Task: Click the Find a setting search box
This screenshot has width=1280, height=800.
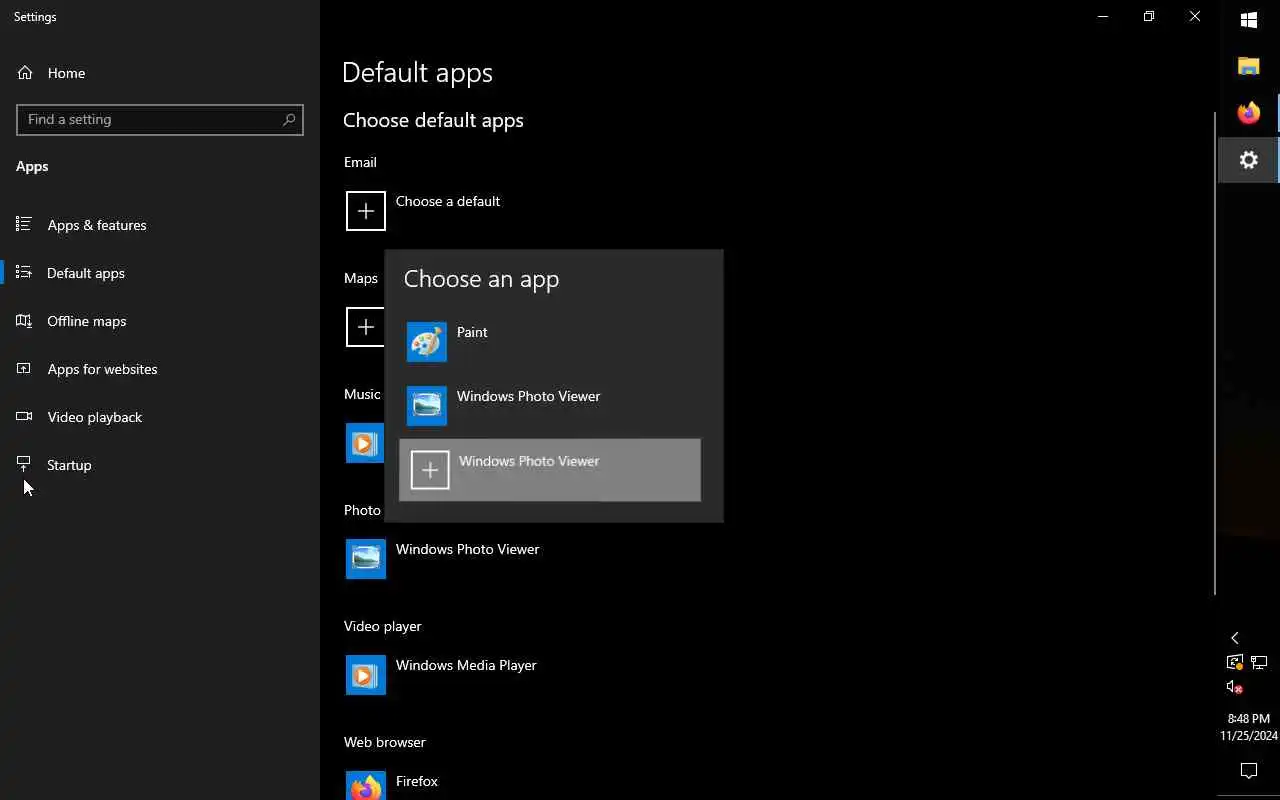Action: click(150, 119)
